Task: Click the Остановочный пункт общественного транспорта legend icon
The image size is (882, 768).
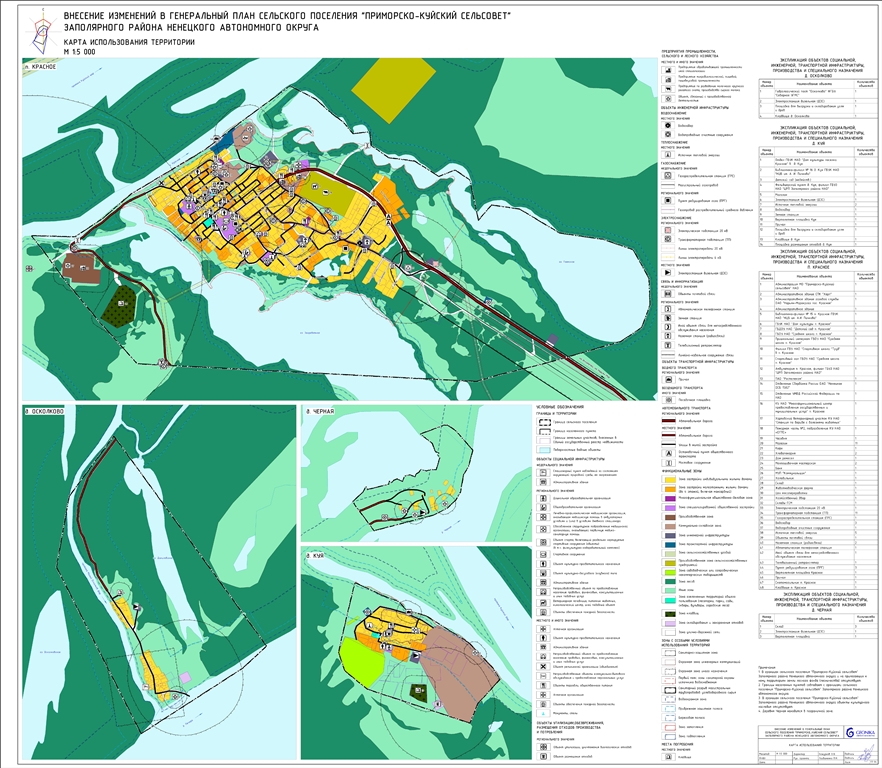Action: tap(668, 453)
